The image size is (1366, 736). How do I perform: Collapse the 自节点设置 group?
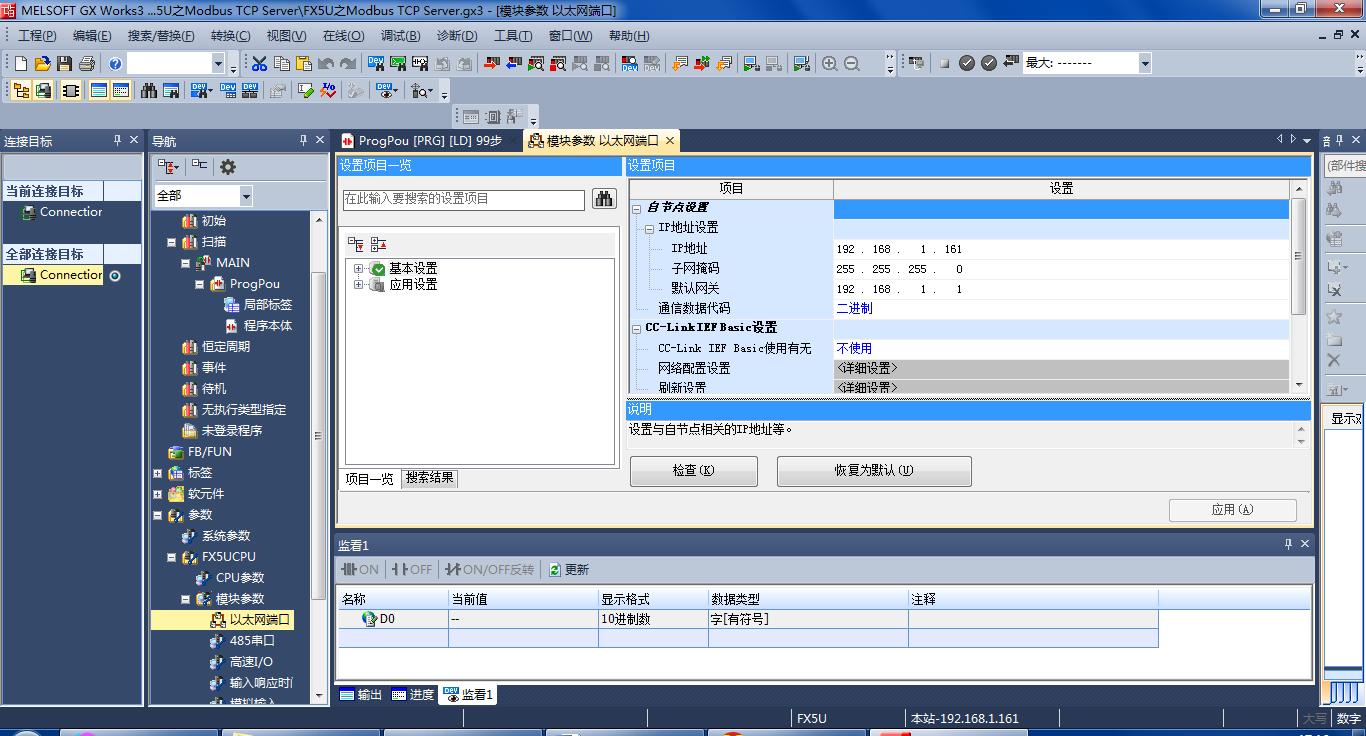(x=637, y=208)
